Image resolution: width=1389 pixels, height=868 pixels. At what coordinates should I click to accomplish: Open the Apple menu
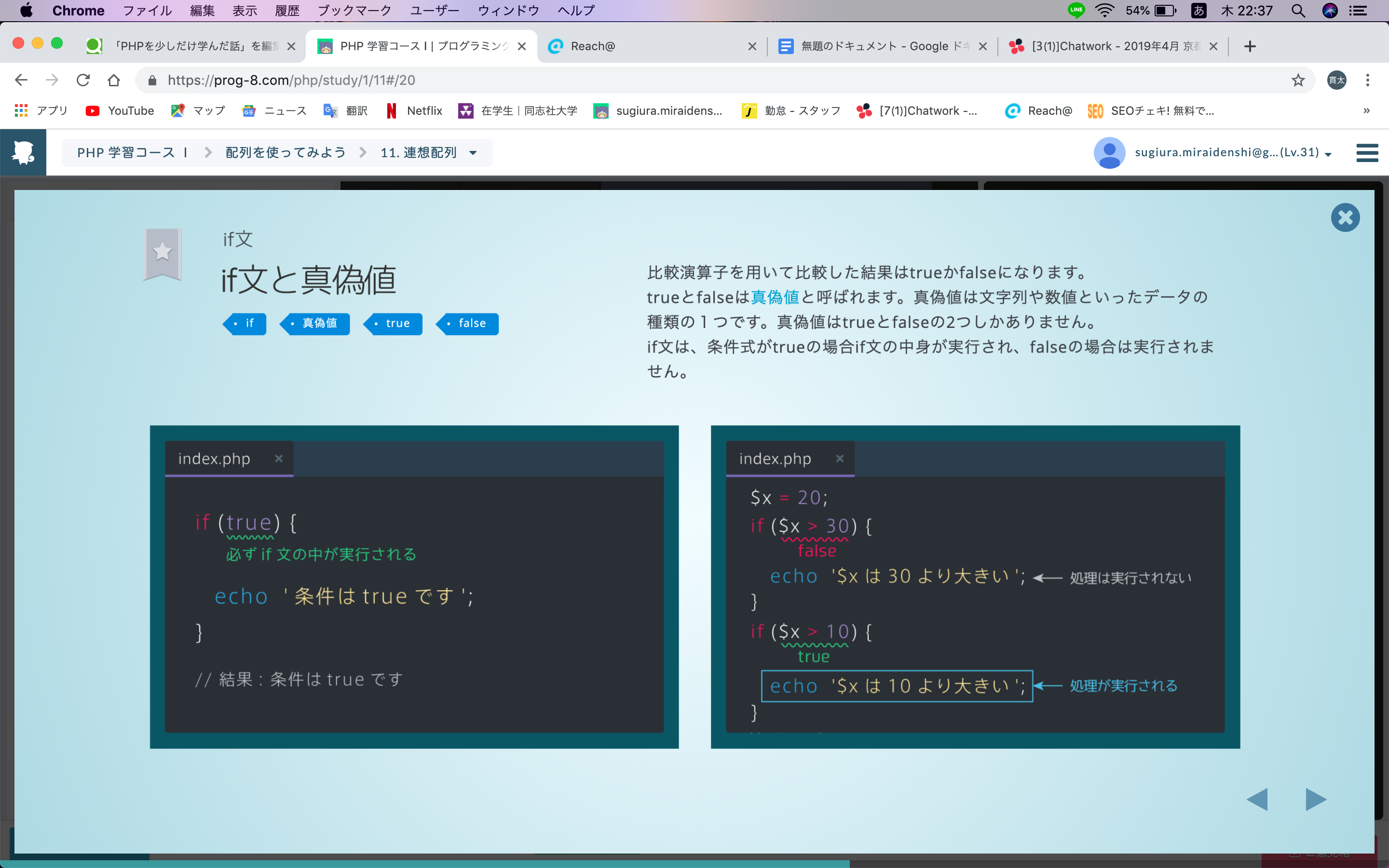coord(27,10)
